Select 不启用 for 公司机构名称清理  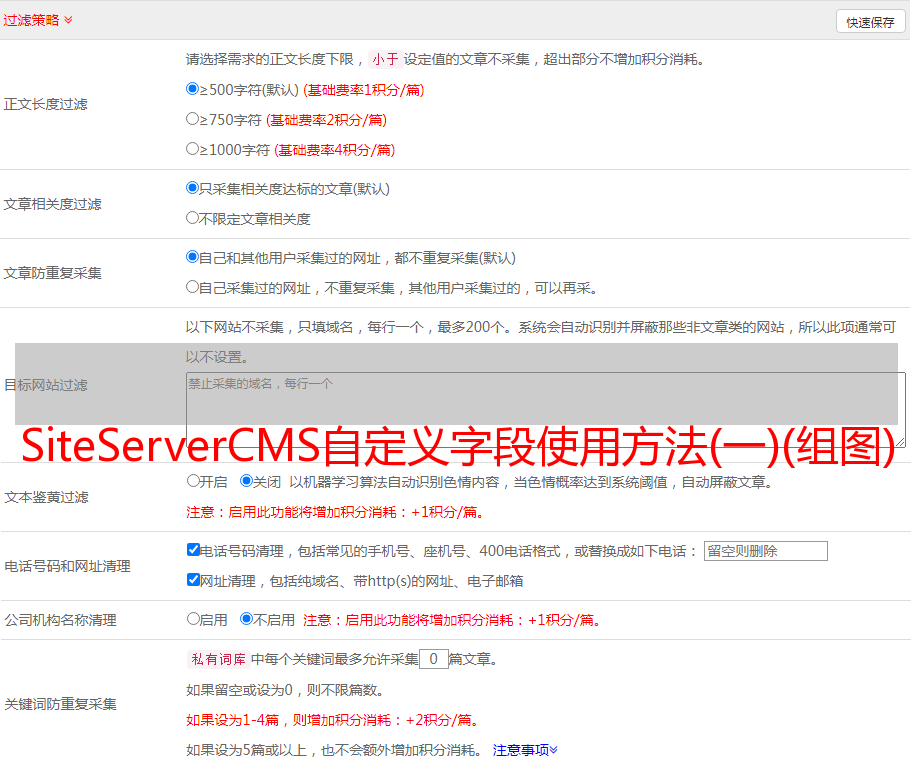[247, 619]
